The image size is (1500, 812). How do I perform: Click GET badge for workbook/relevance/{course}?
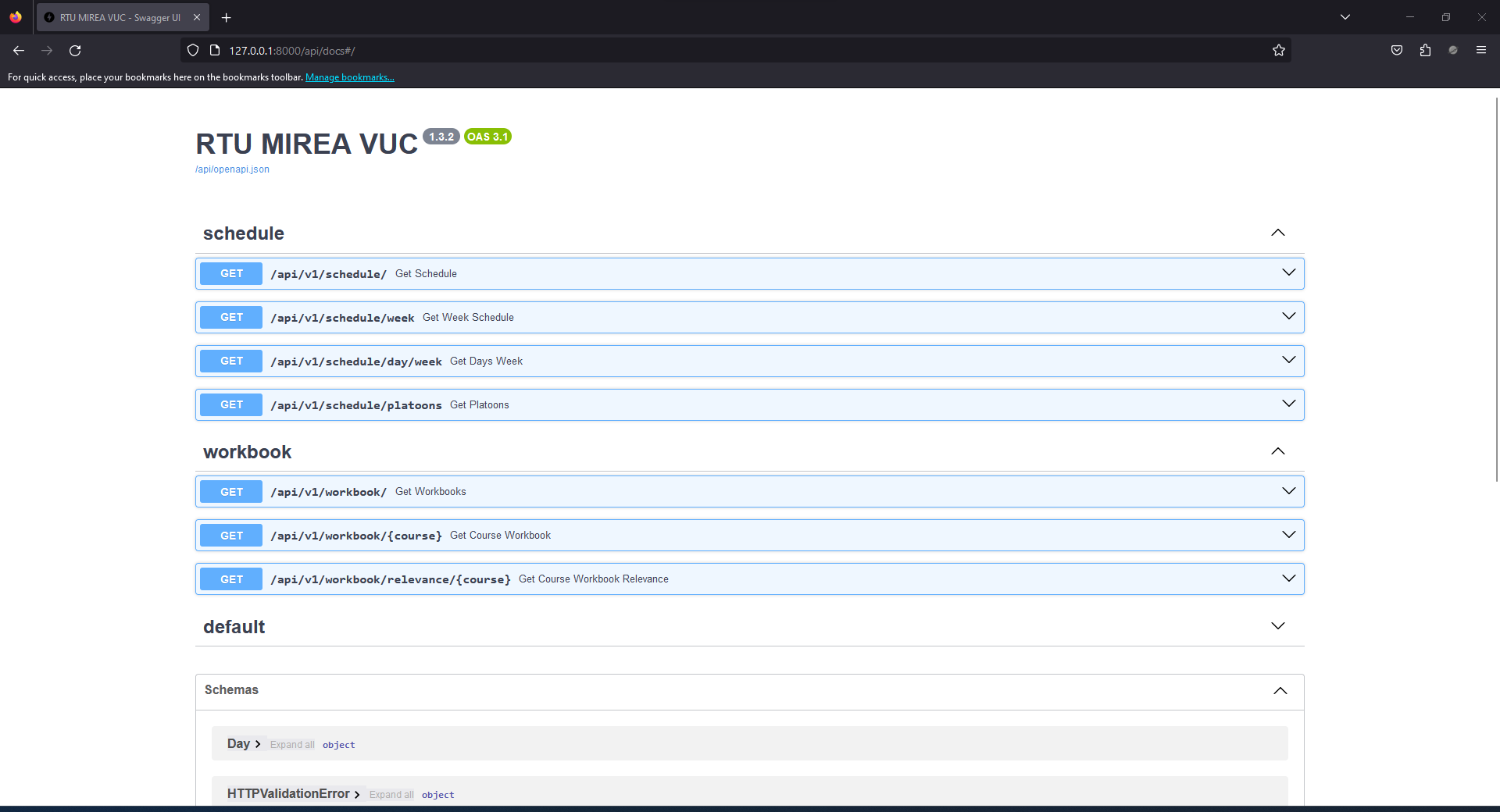coord(231,579)
